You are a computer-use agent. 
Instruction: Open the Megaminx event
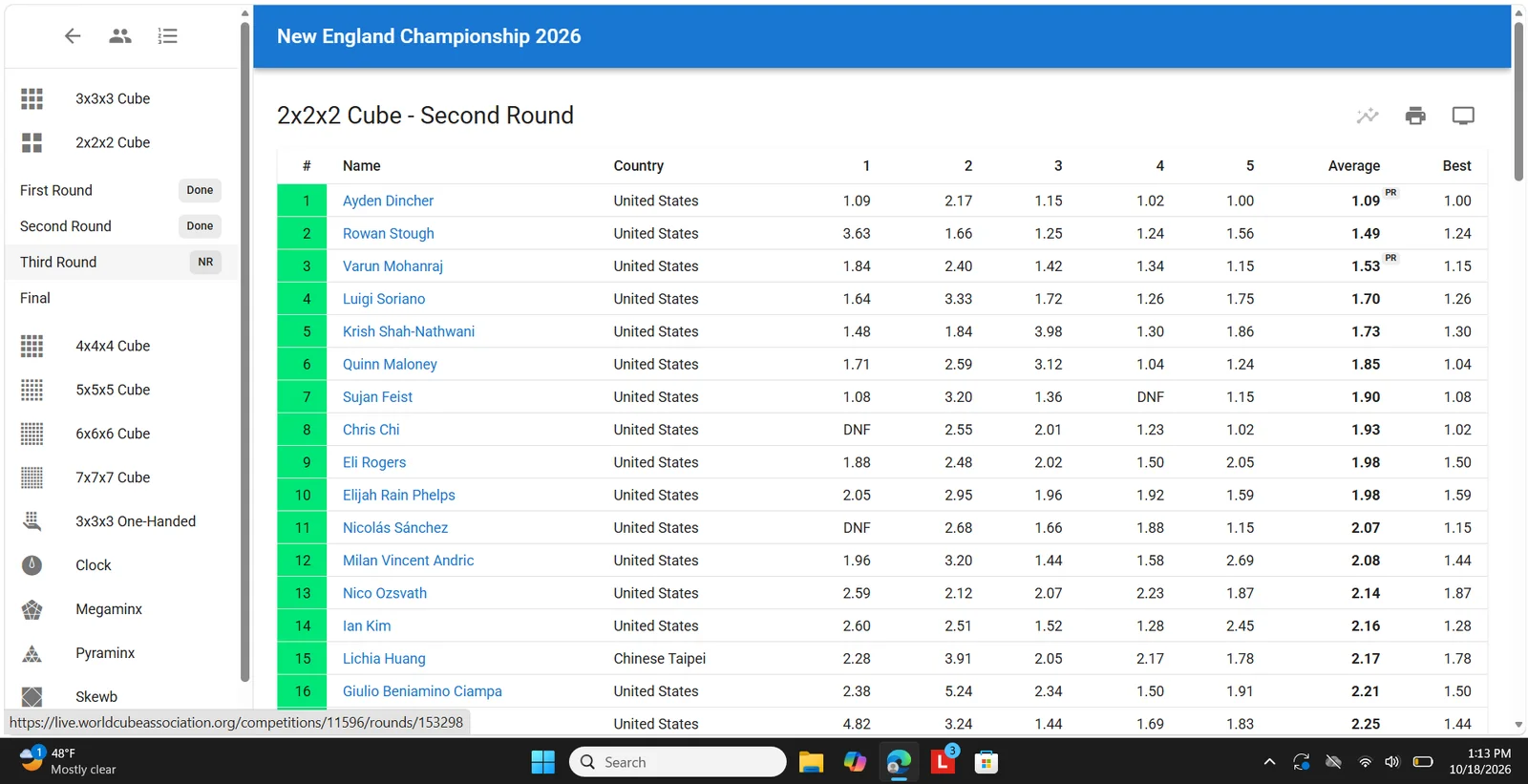122,609
